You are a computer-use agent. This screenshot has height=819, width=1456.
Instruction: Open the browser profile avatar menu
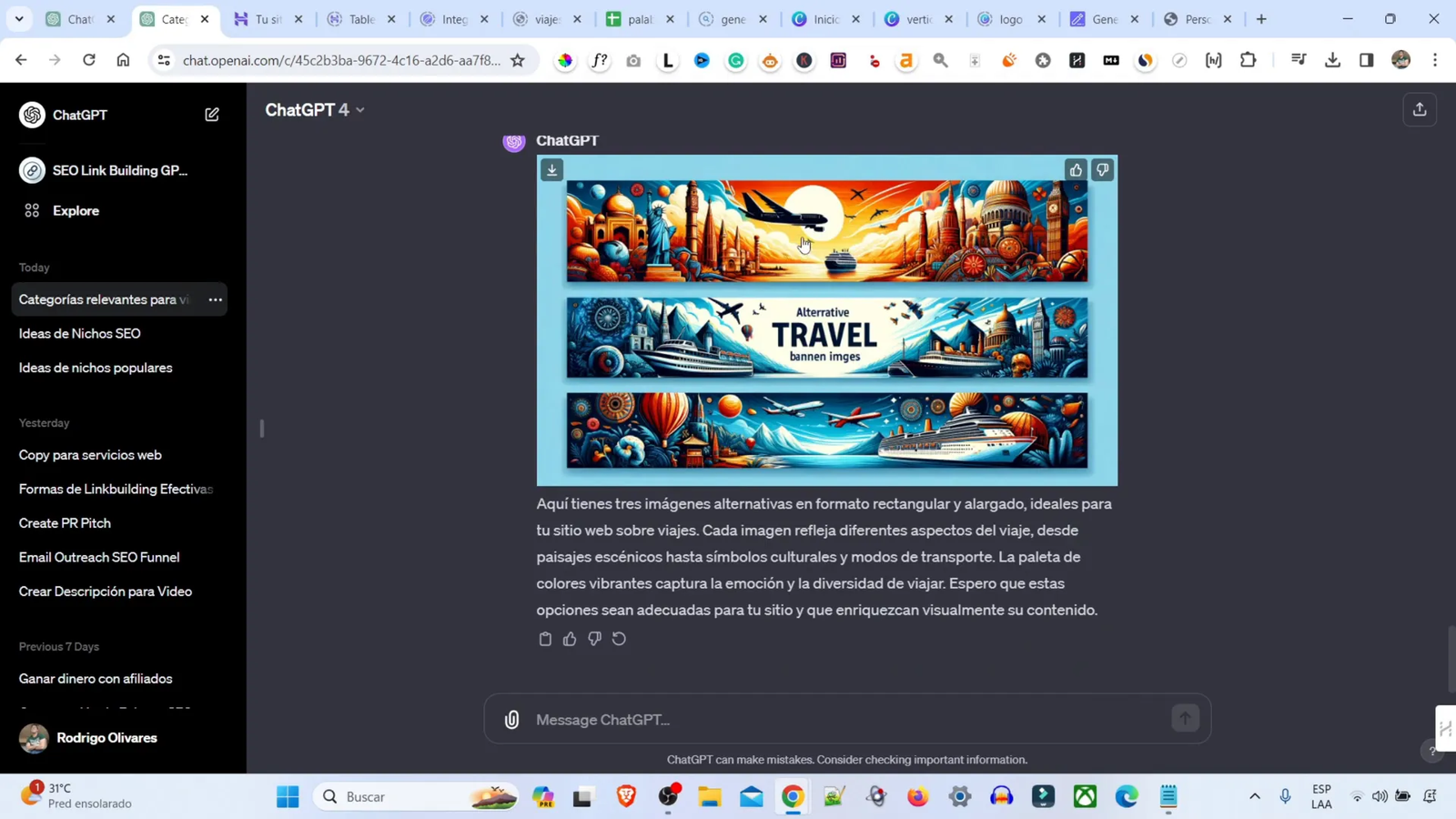coord(1402,60)
